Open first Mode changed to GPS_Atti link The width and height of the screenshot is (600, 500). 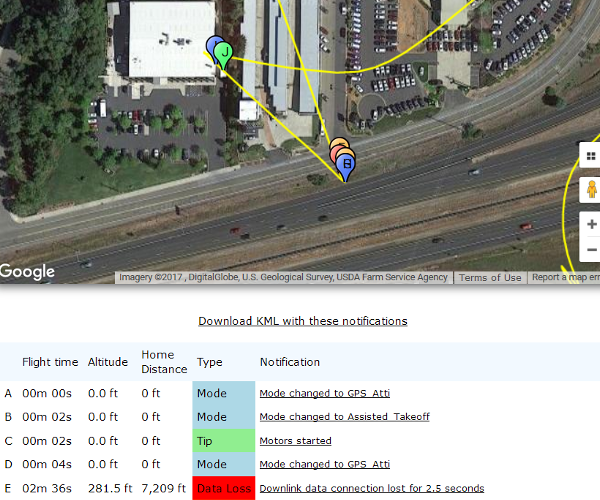[324, 393]
